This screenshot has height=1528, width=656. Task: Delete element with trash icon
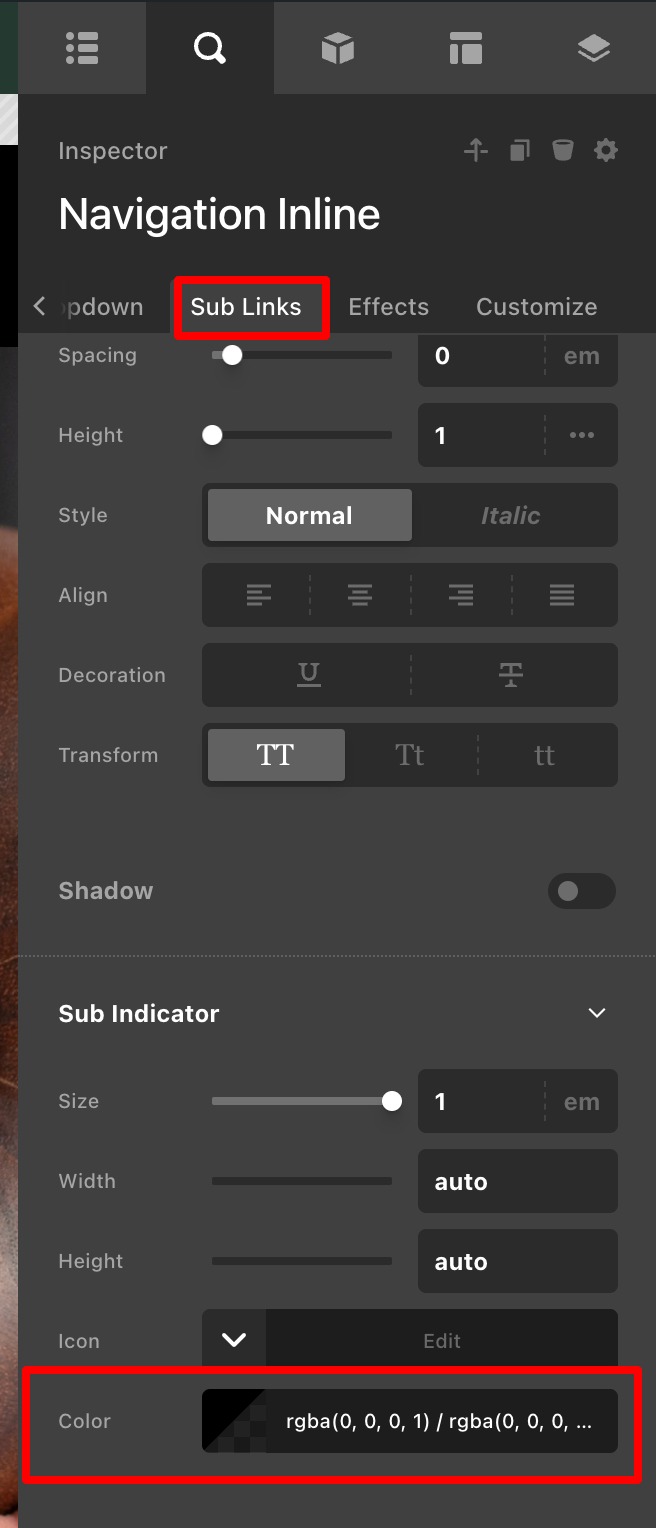pyautogui.click(x=563, y=151)
